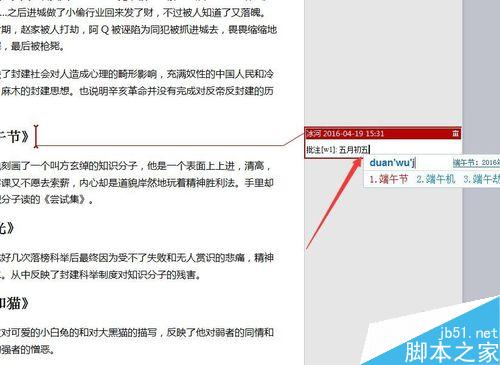Click the line '充满奴性的中国人民和冷'

[x=137, y=74]
